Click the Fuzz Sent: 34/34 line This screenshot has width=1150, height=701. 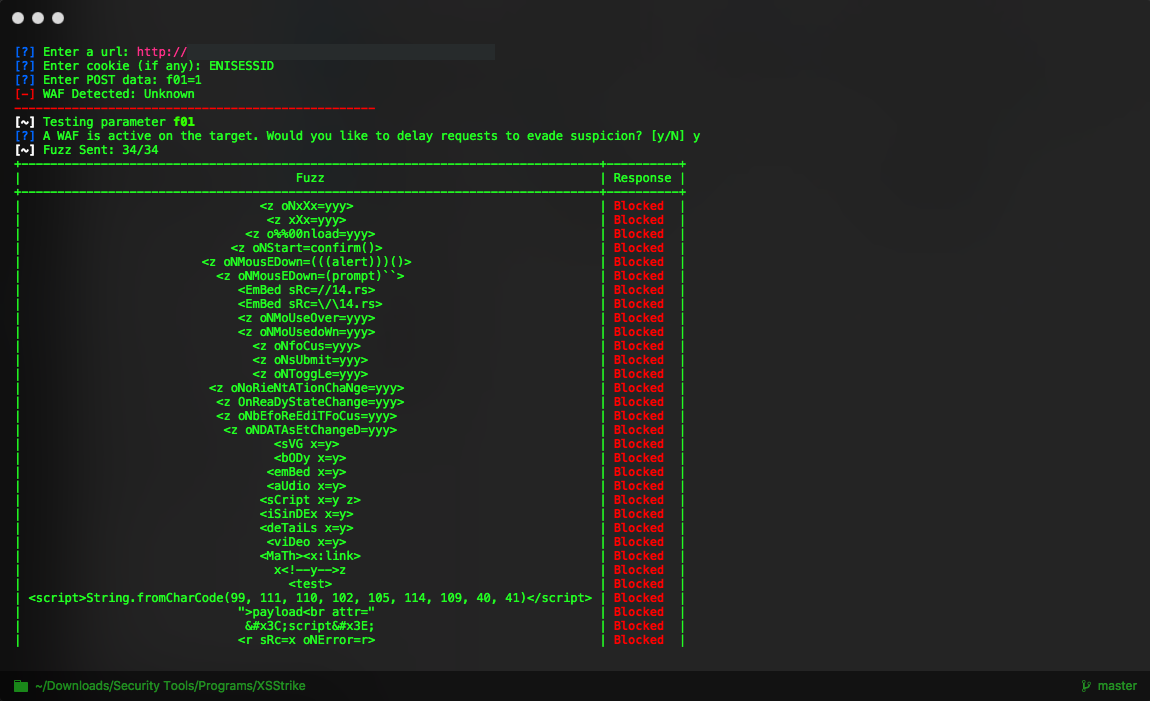87,150
